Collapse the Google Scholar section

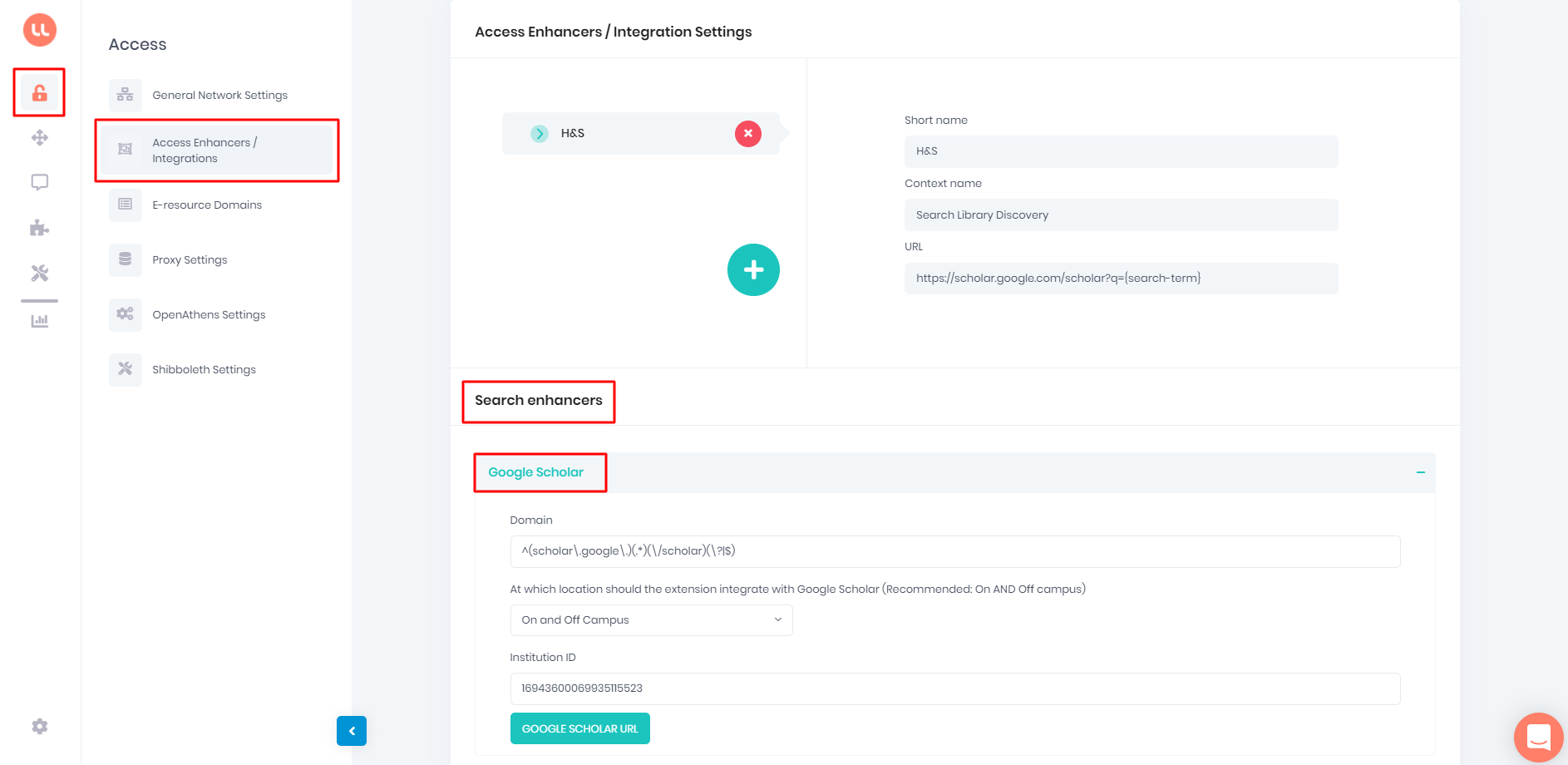click(1419, 472)
